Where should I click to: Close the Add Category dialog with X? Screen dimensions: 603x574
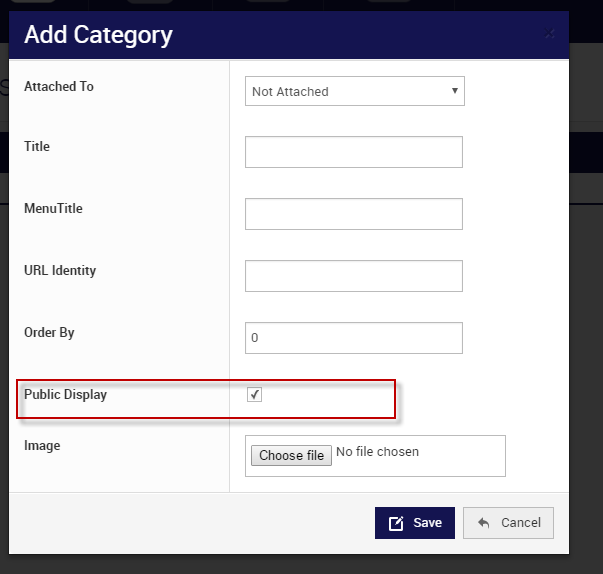tap(549, 34)
